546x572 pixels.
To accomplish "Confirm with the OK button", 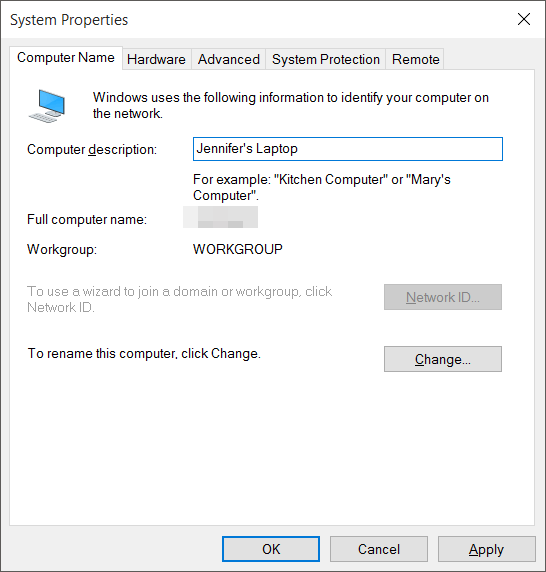I will pyautogui.click(x=271, y=549).
